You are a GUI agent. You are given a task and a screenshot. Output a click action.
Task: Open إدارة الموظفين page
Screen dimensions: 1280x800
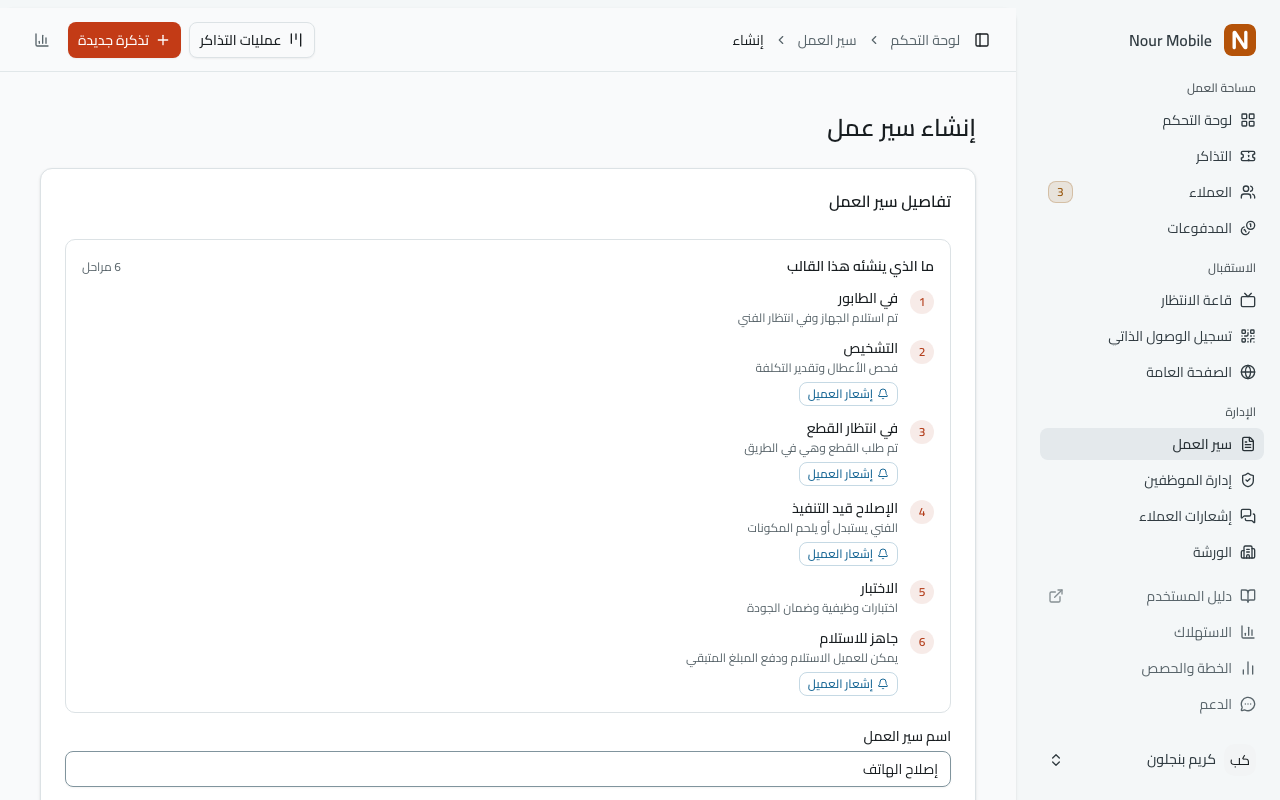pos(1152,480)
